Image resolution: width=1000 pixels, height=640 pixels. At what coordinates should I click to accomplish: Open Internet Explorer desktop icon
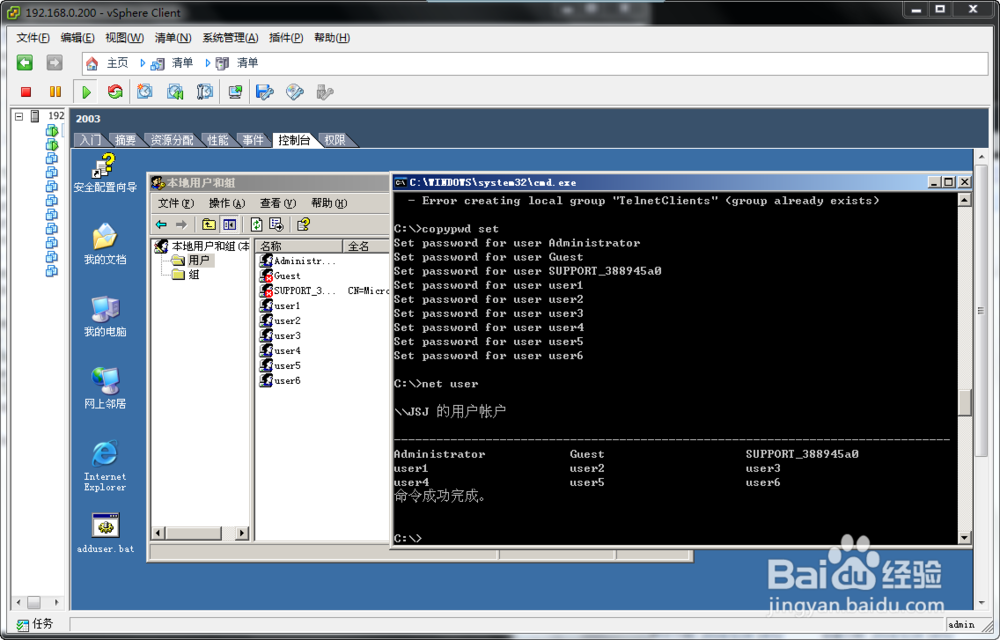point(105,465)
